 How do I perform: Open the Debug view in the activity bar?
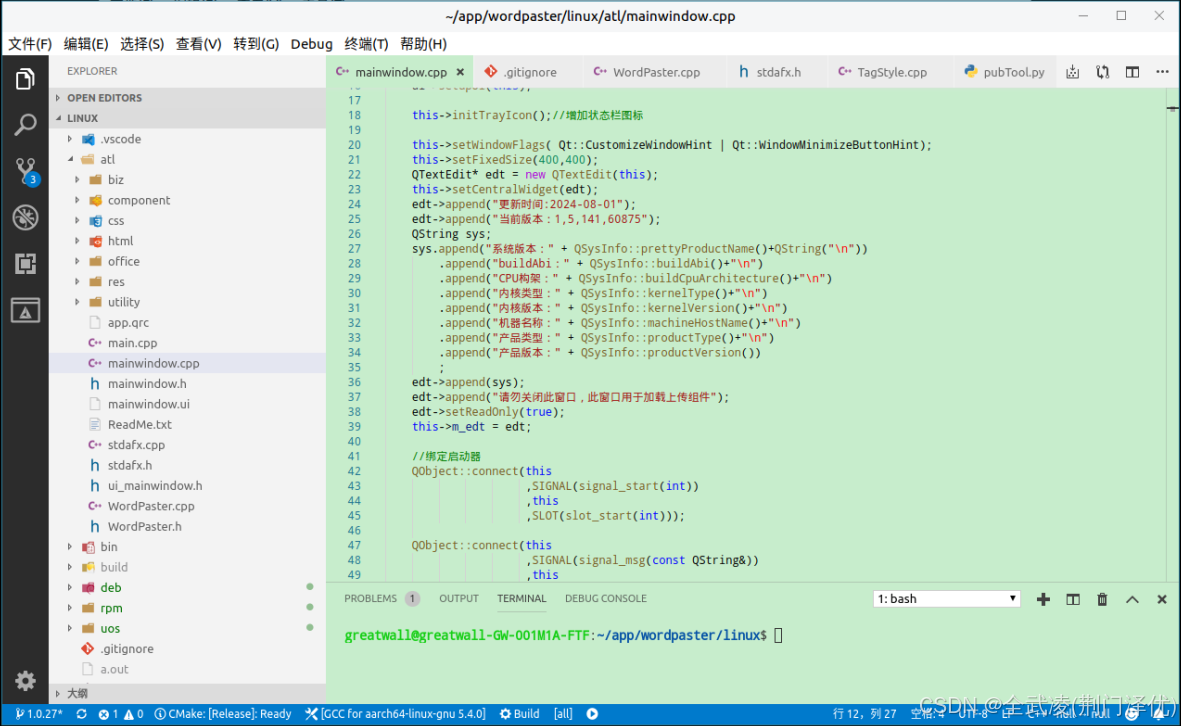[25, 218]
